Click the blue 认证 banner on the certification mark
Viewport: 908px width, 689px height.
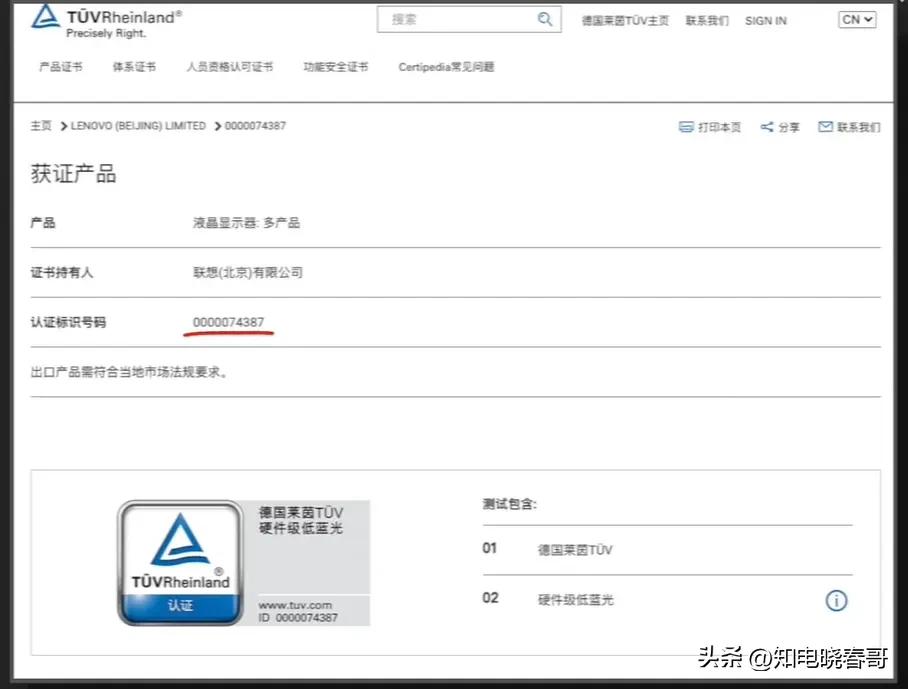(x=180, y=605)
